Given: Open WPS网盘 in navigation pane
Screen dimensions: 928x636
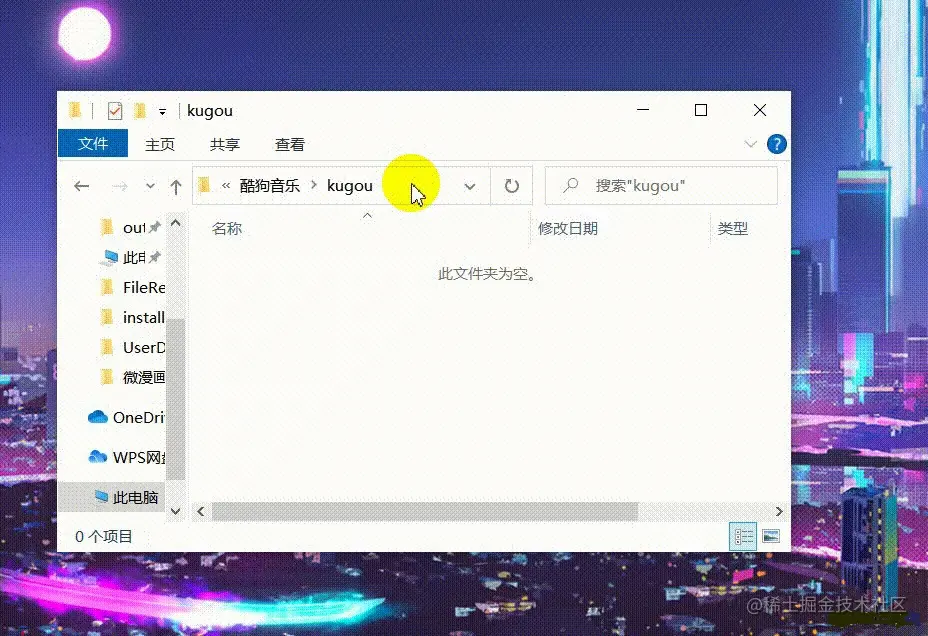Looking at the screenshot, I should (x=125, y=457).
